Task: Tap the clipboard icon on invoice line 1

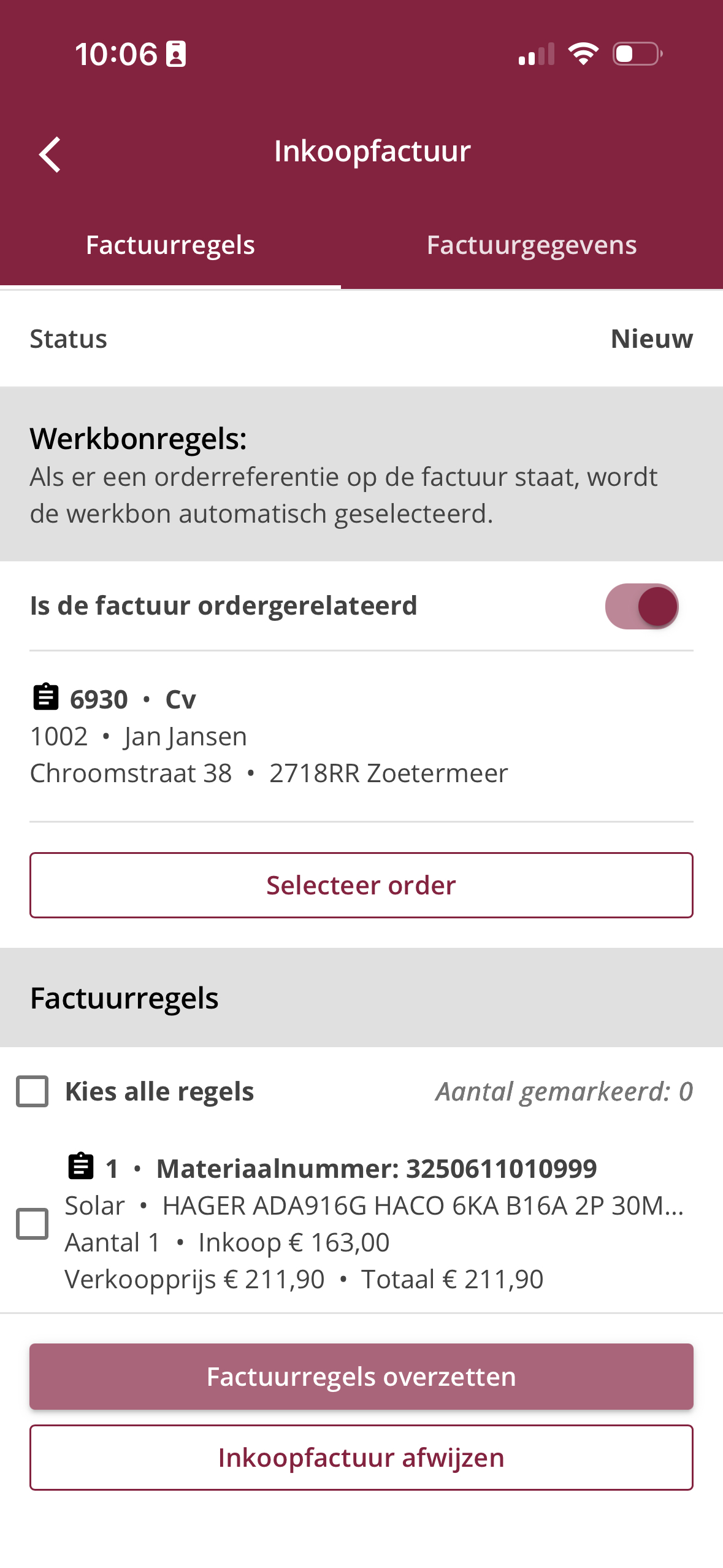Action: (x=80, y=1167)
